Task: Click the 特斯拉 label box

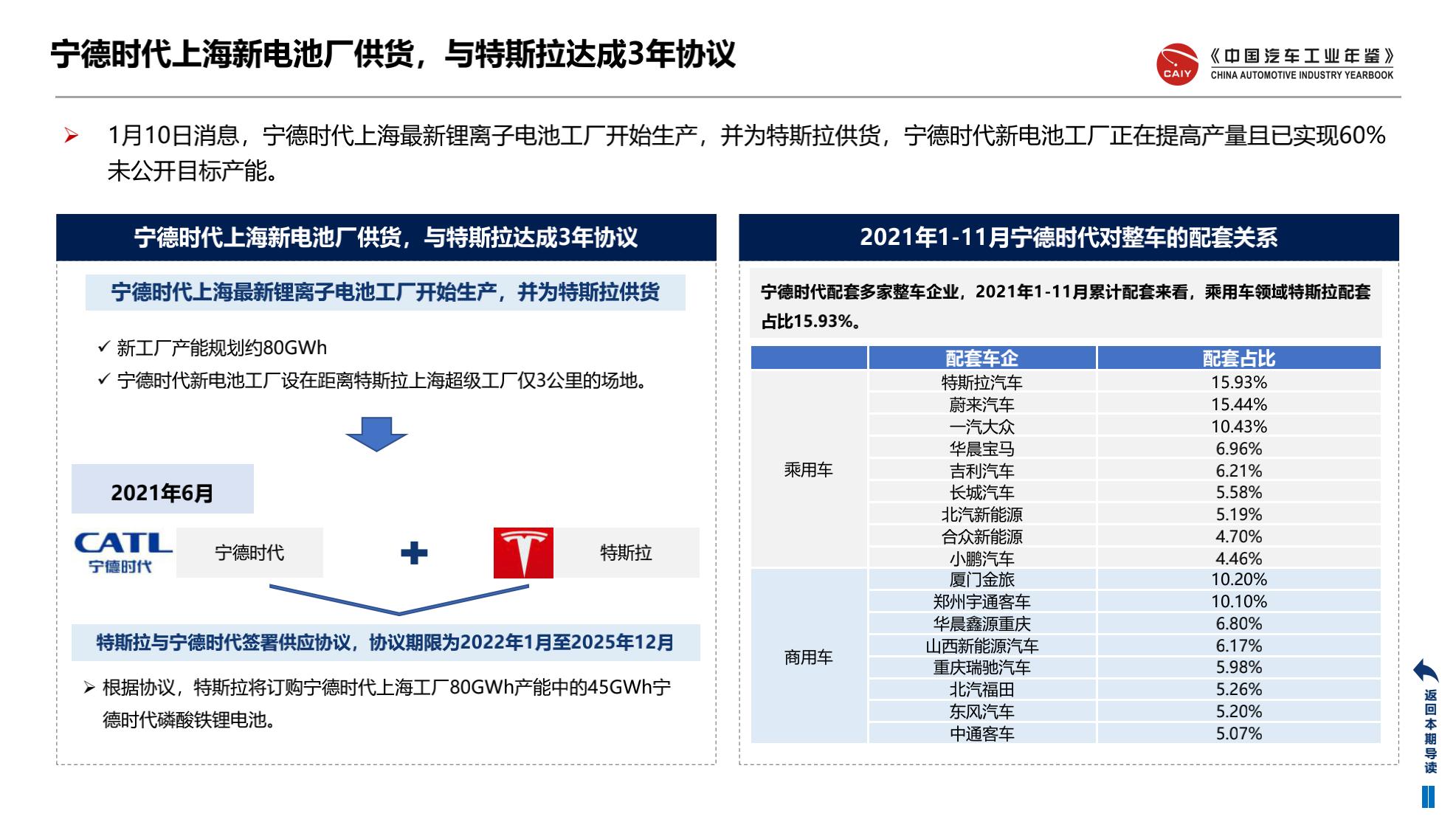Action: pos(627,553)
